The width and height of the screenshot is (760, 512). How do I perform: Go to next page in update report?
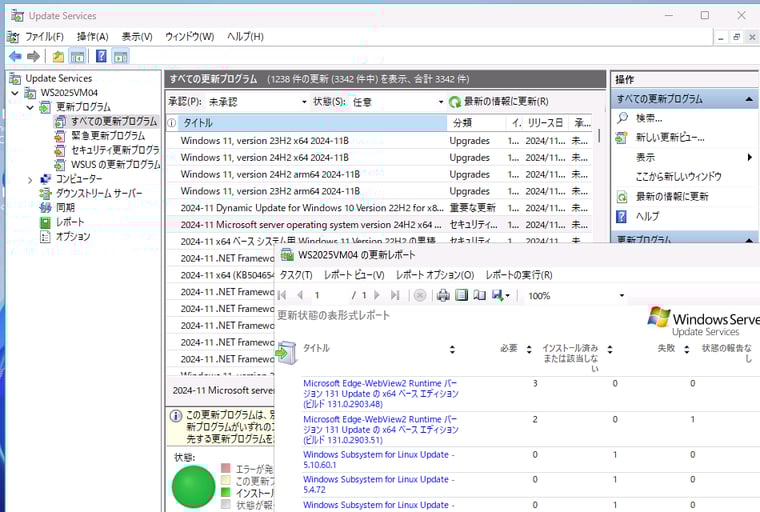pyautogui.click(x=377, y=295)
